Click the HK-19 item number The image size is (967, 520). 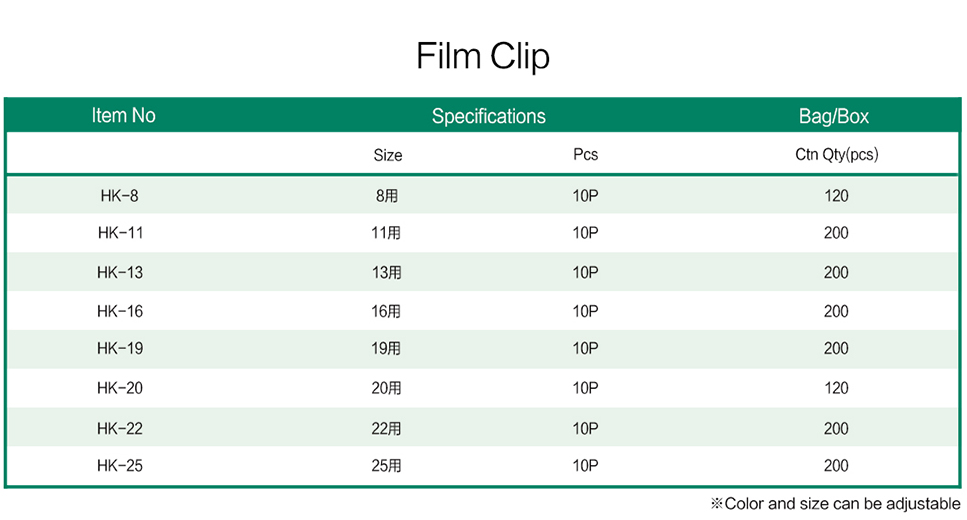[x=120, y=348]
